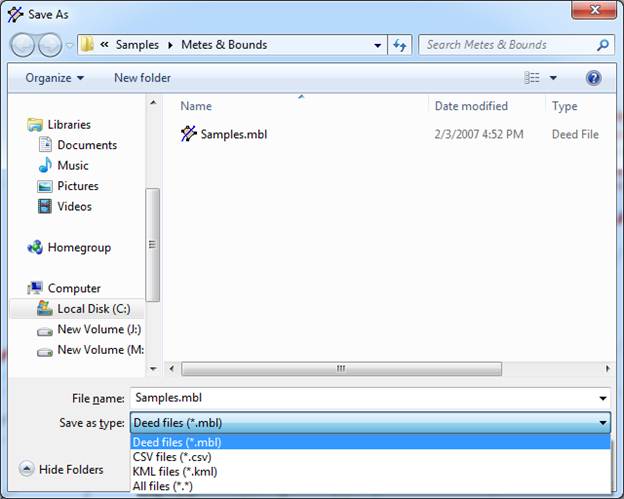The image size is (624, 499).
Task: Select All files (*.*) option
Action: (165, 485)
